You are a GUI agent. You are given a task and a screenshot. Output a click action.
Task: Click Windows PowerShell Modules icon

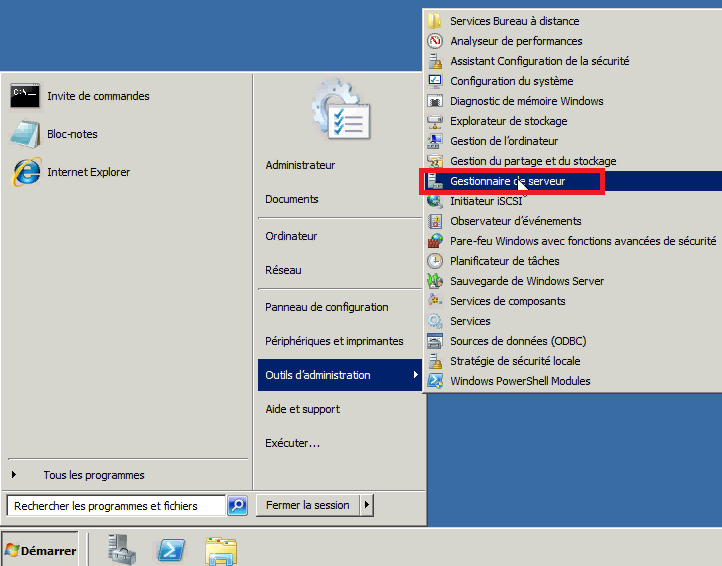click(x=435, y=381)
